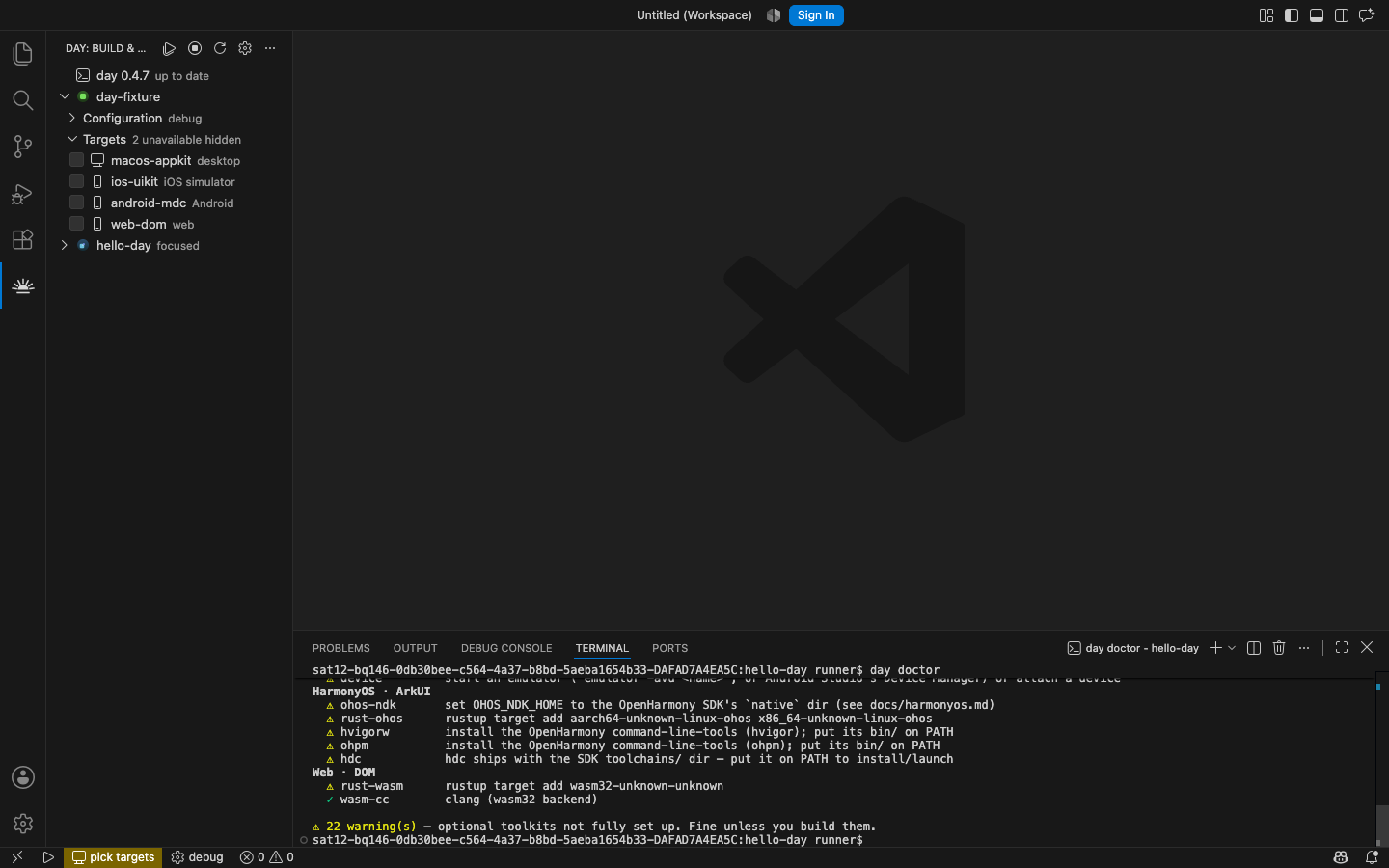The width and height of the screenshot is (1389, 868).
Task: Switch to the Output tab
Action: [x=416, y=648]
